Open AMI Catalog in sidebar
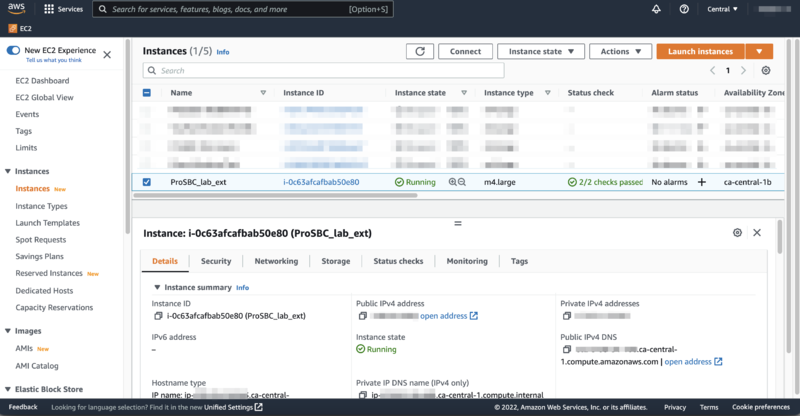This screenshot has height=416, width=800. click(37, 366)
